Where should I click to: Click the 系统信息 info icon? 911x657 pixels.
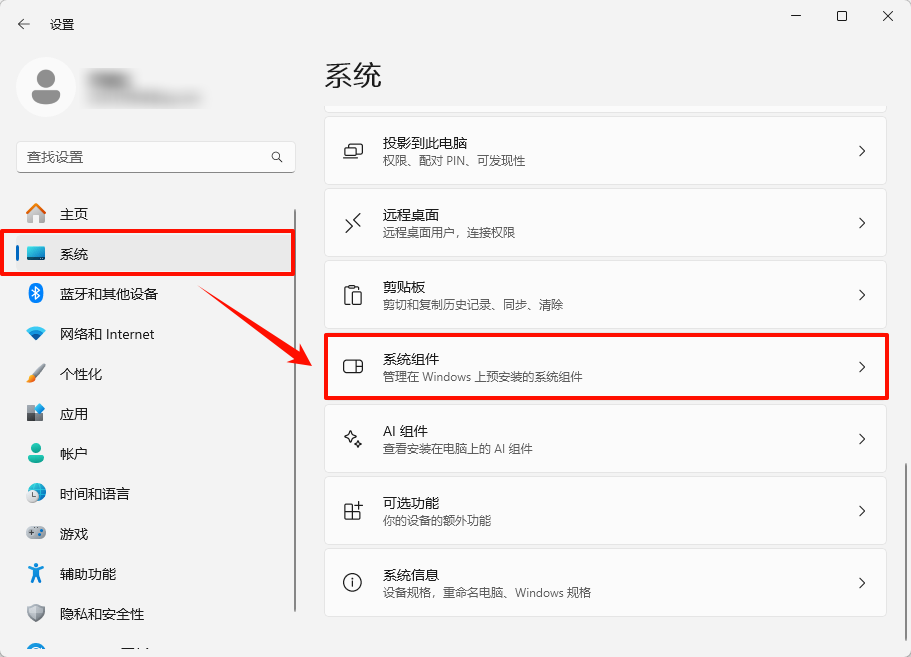pos(352,582)
